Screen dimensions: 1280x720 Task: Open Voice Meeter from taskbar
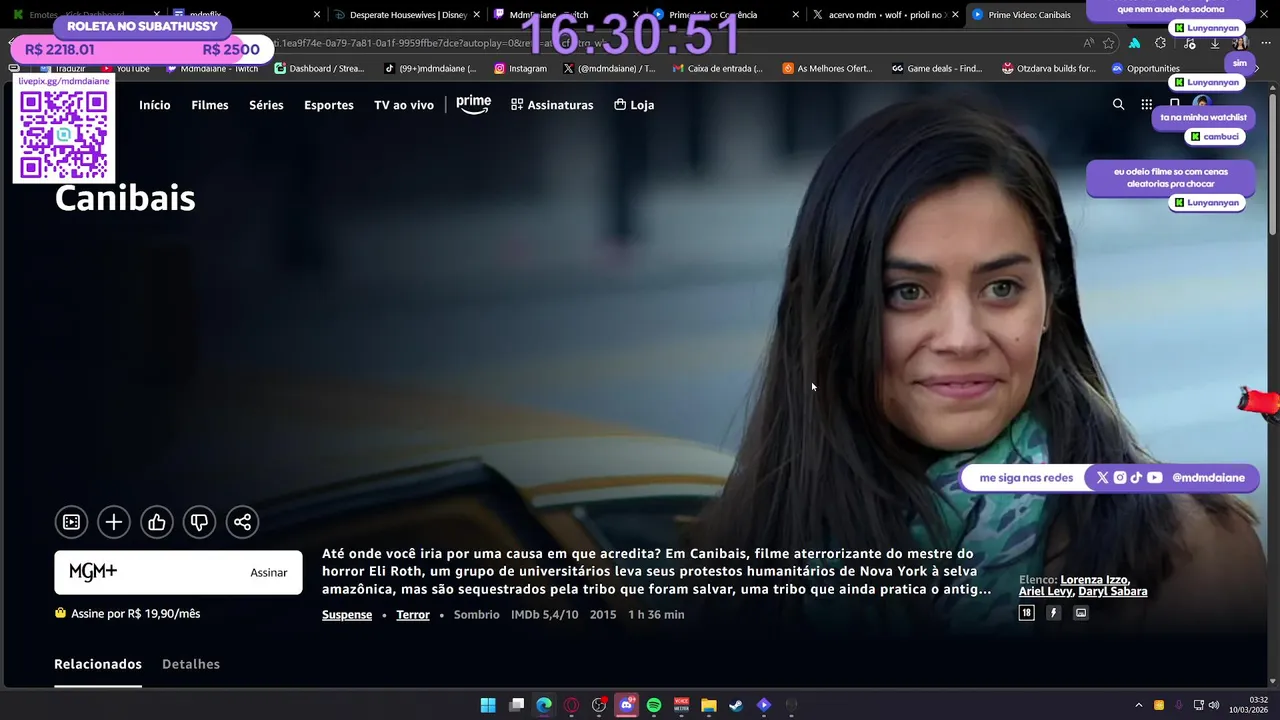(681, 705)
